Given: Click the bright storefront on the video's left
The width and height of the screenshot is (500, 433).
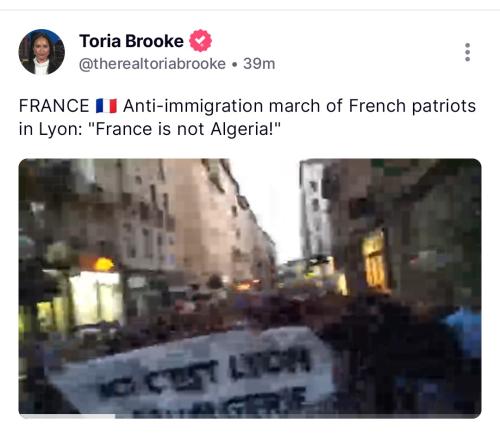Looking at the screenshot, I should tap(96, 298).
